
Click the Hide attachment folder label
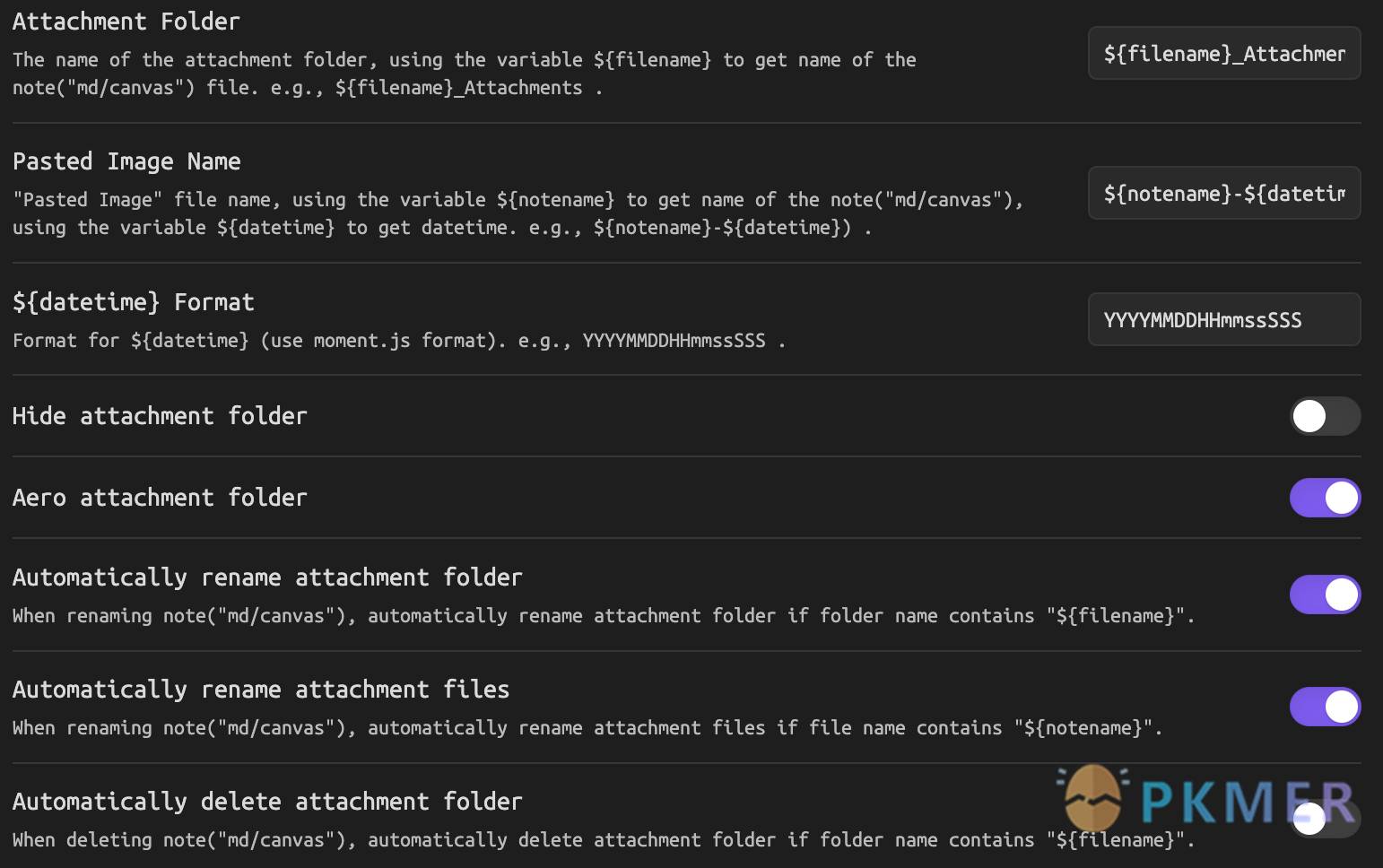click(x=159, y=416)
